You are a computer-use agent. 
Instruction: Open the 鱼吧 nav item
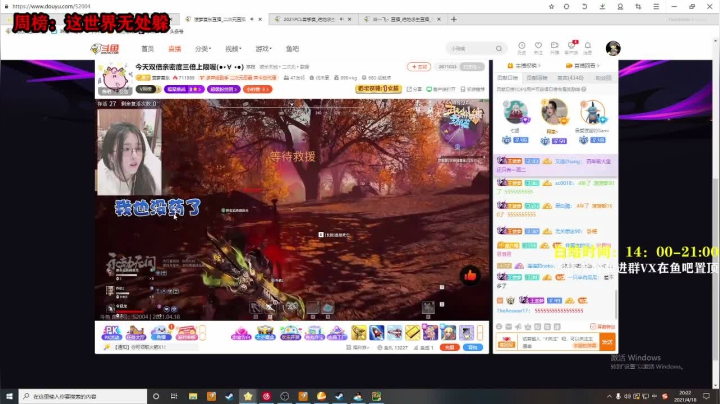[292, 49]
